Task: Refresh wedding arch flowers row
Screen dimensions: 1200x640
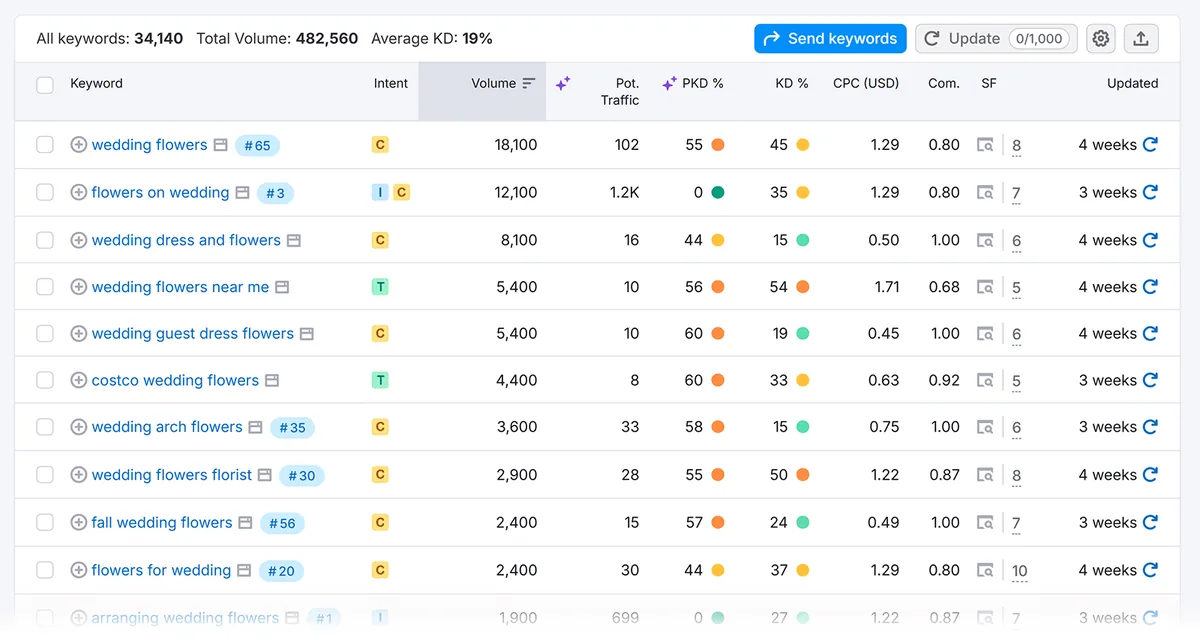Action: tap(1150, 427)
